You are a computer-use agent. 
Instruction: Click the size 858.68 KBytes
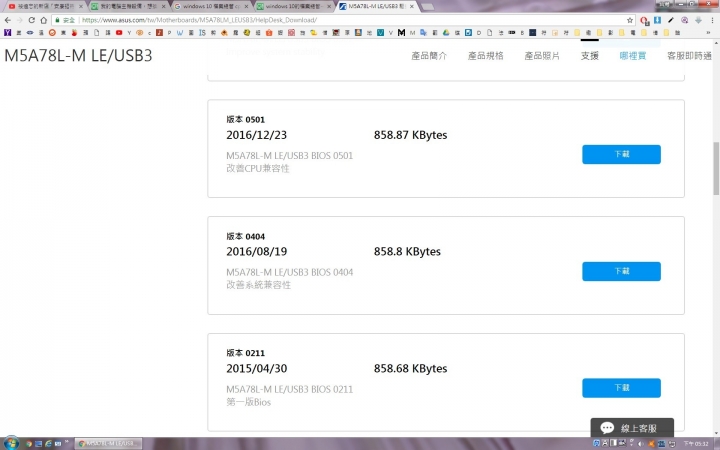coord(410,368)
